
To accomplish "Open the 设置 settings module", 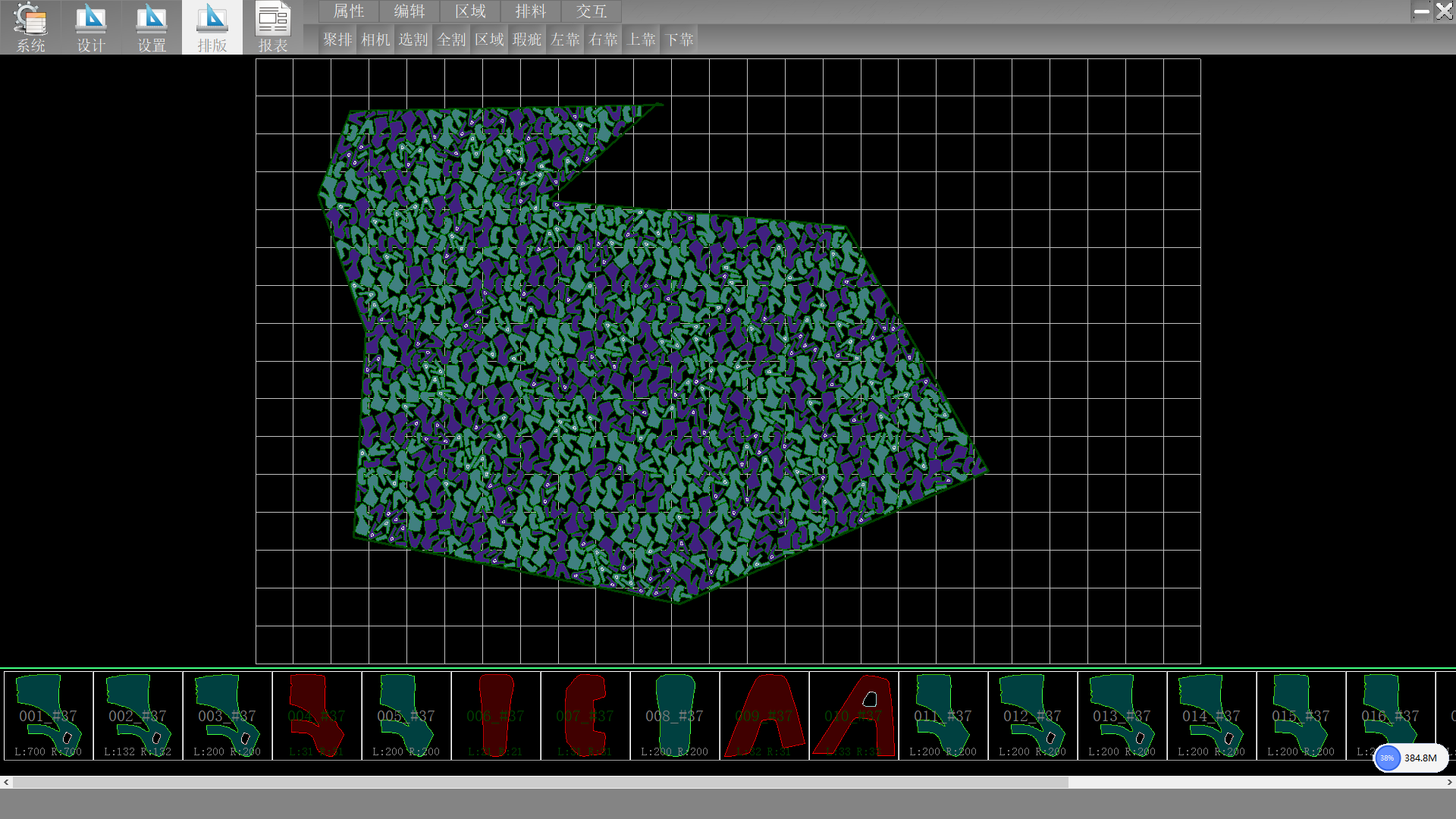I will (152, 27).
